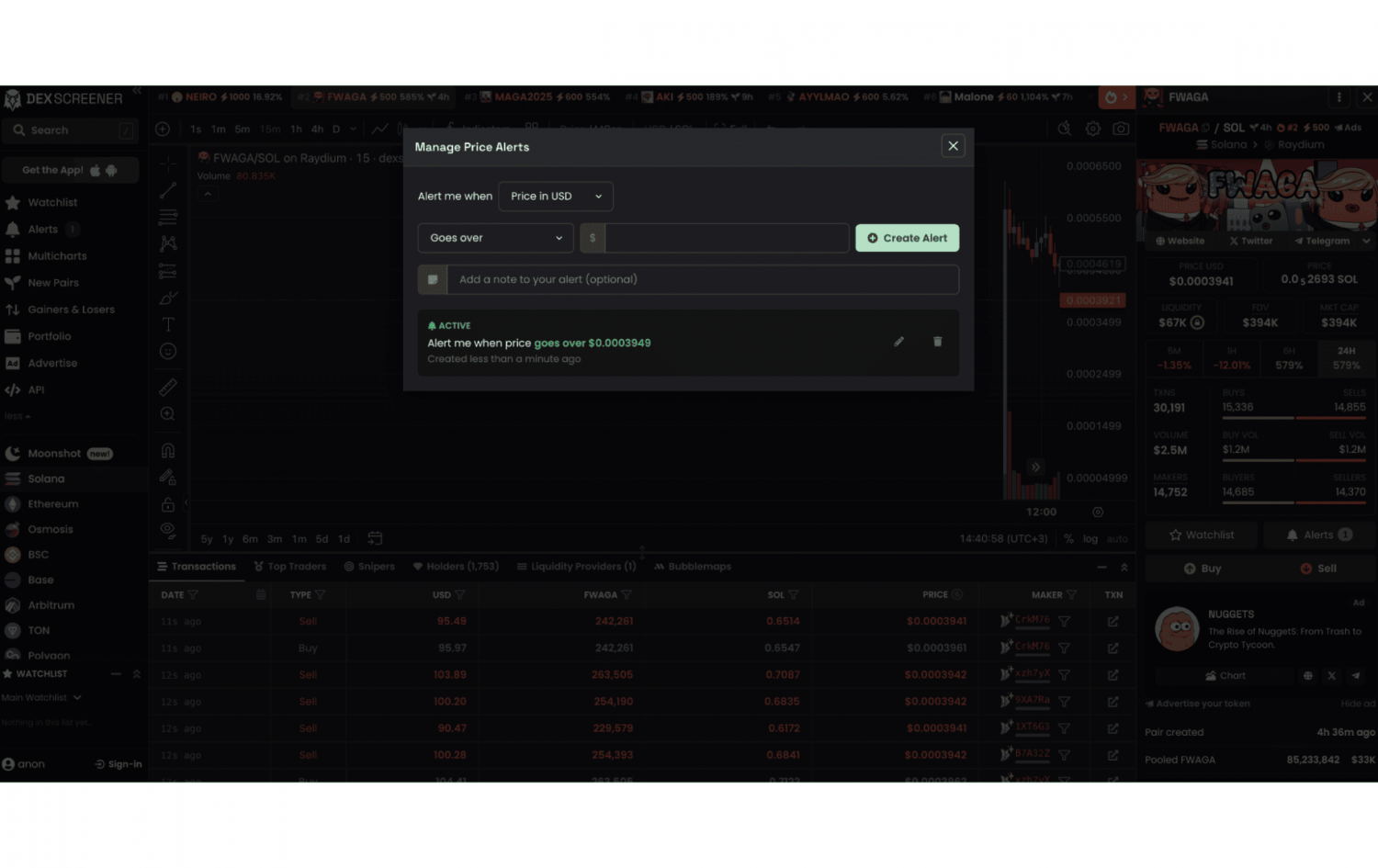Open the Text annotation tool
Screen dimensions: 1378x868
168,323
